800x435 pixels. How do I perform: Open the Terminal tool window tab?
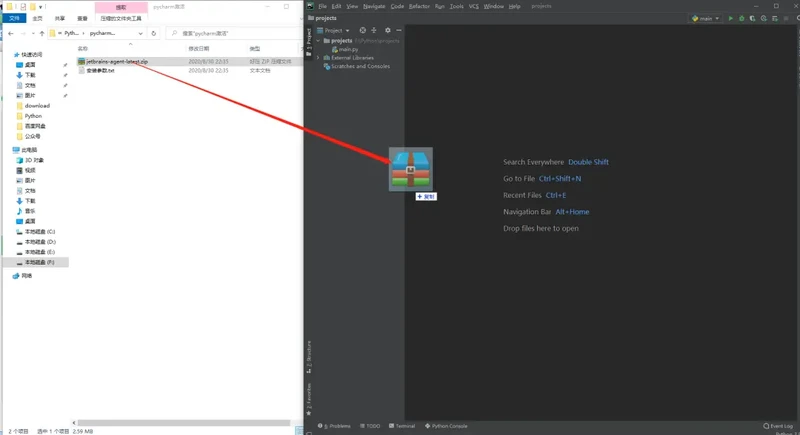pyautogui.click(x=402, y=426)
